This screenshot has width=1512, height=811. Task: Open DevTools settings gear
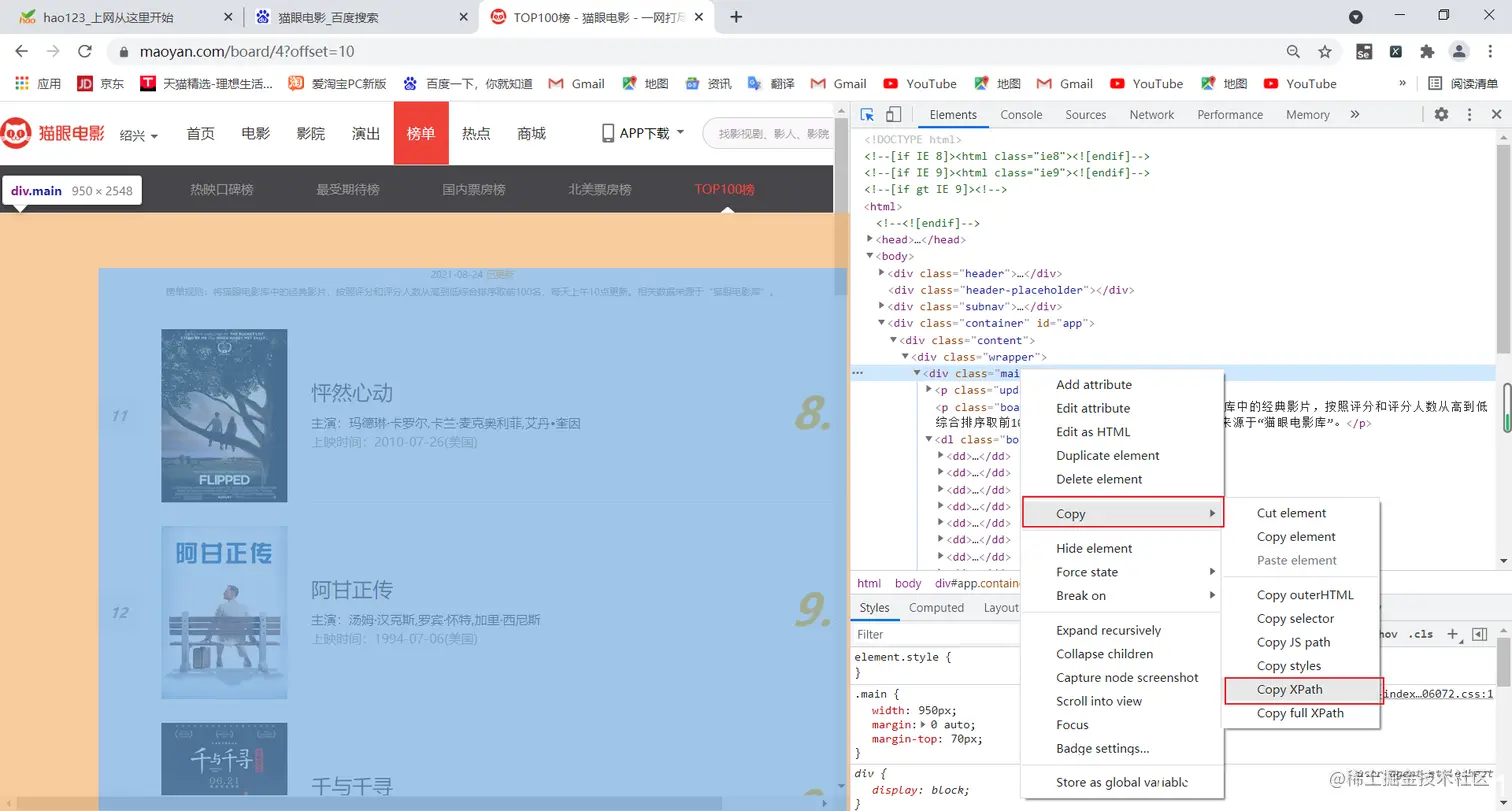point(1441,115)
